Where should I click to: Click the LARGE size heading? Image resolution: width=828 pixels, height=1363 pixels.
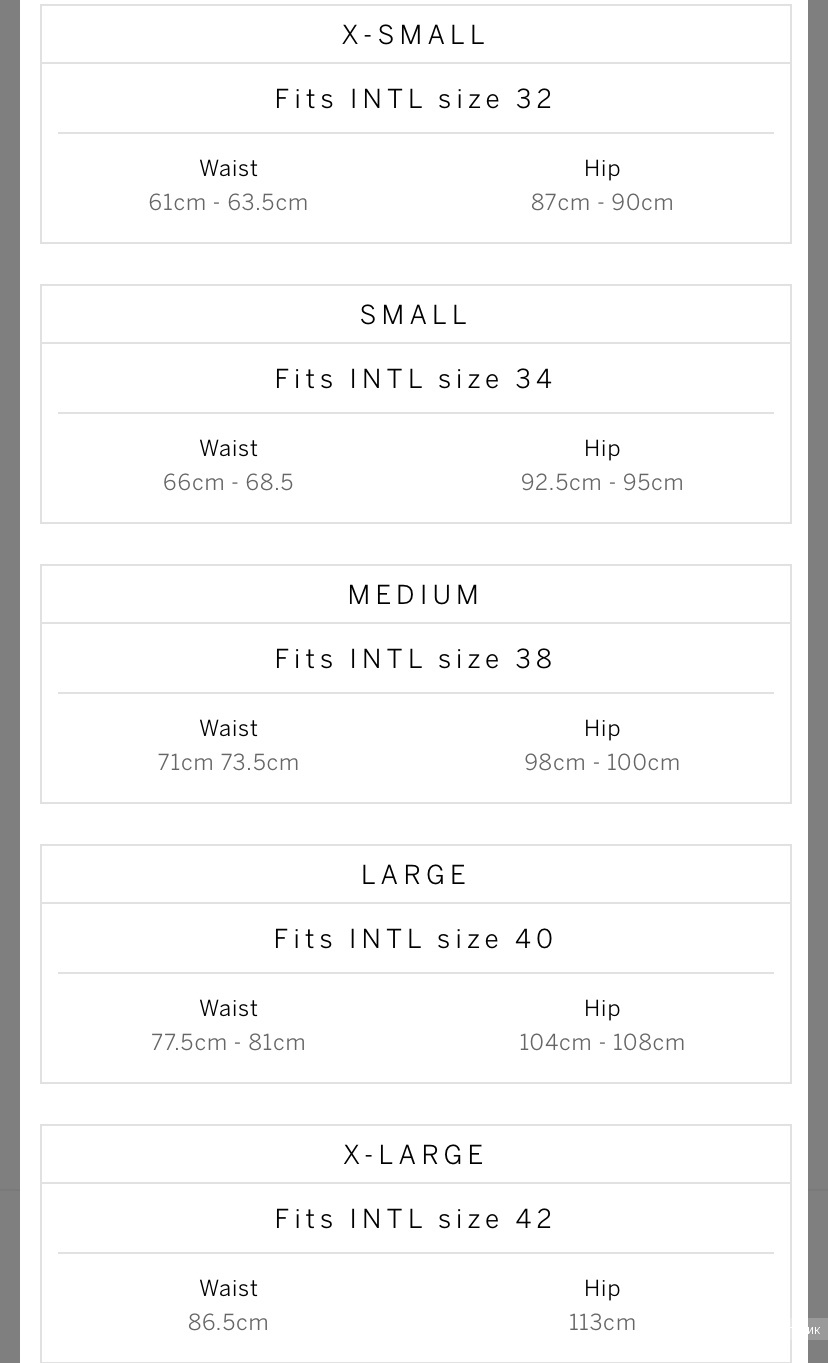[415, 875]
